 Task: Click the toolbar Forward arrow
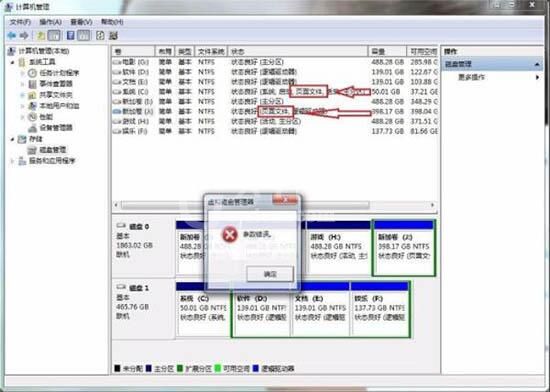(24, 35)
